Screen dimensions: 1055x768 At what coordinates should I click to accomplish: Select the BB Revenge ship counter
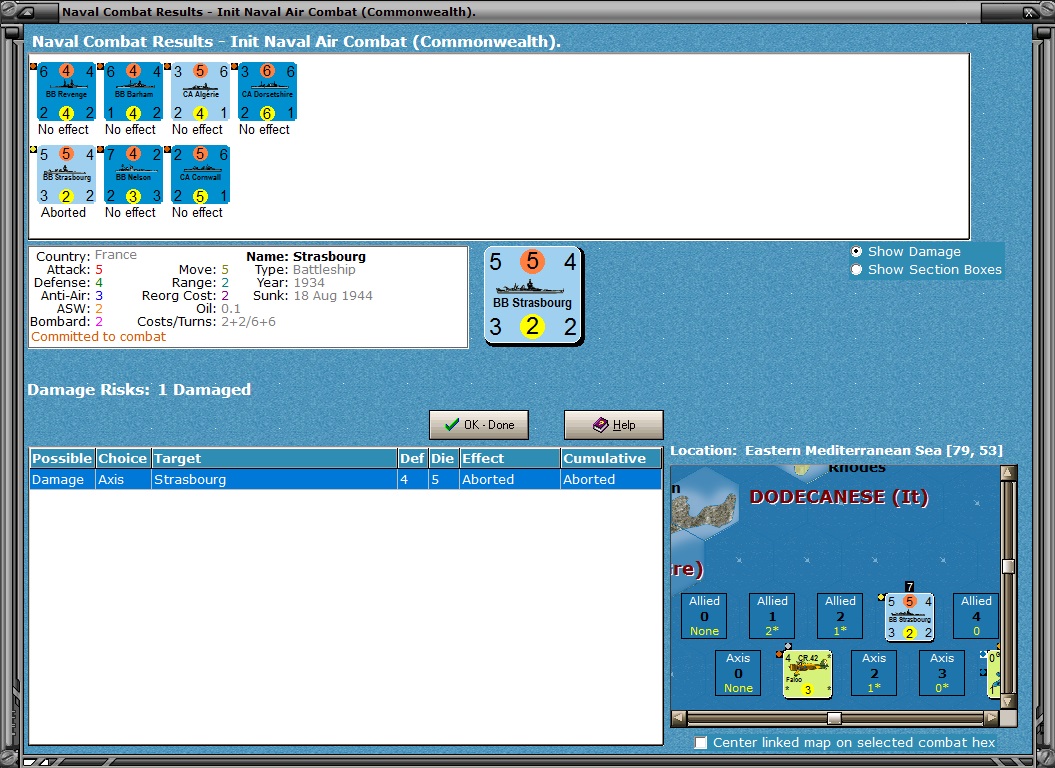click(66, 92)
